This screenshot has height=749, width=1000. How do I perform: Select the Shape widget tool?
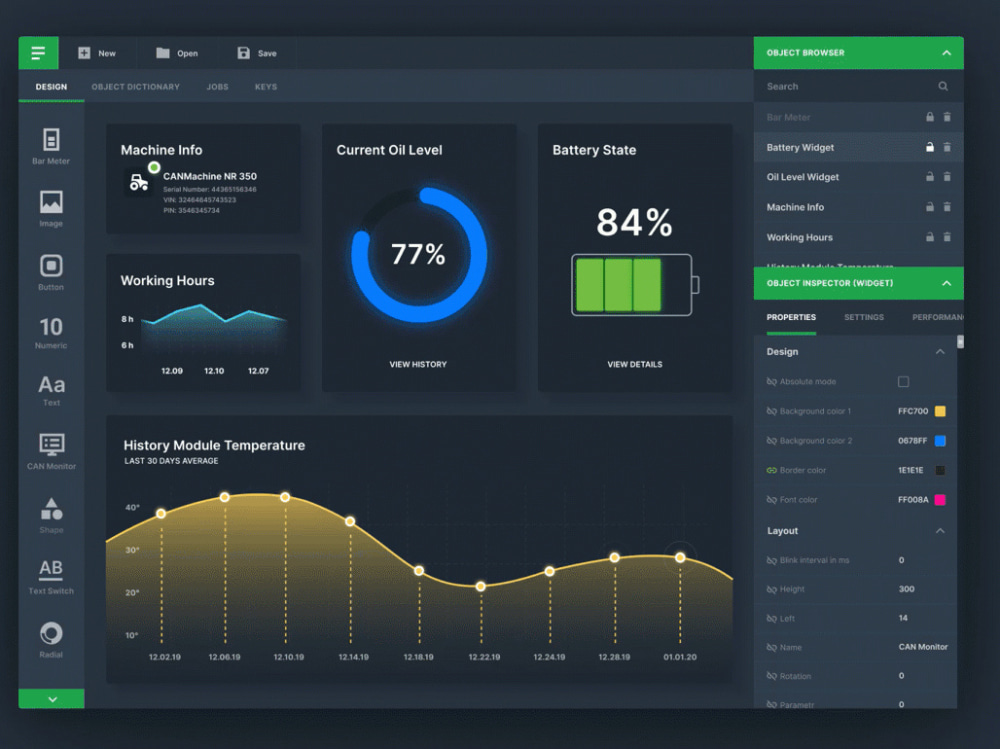click(51, 515)
